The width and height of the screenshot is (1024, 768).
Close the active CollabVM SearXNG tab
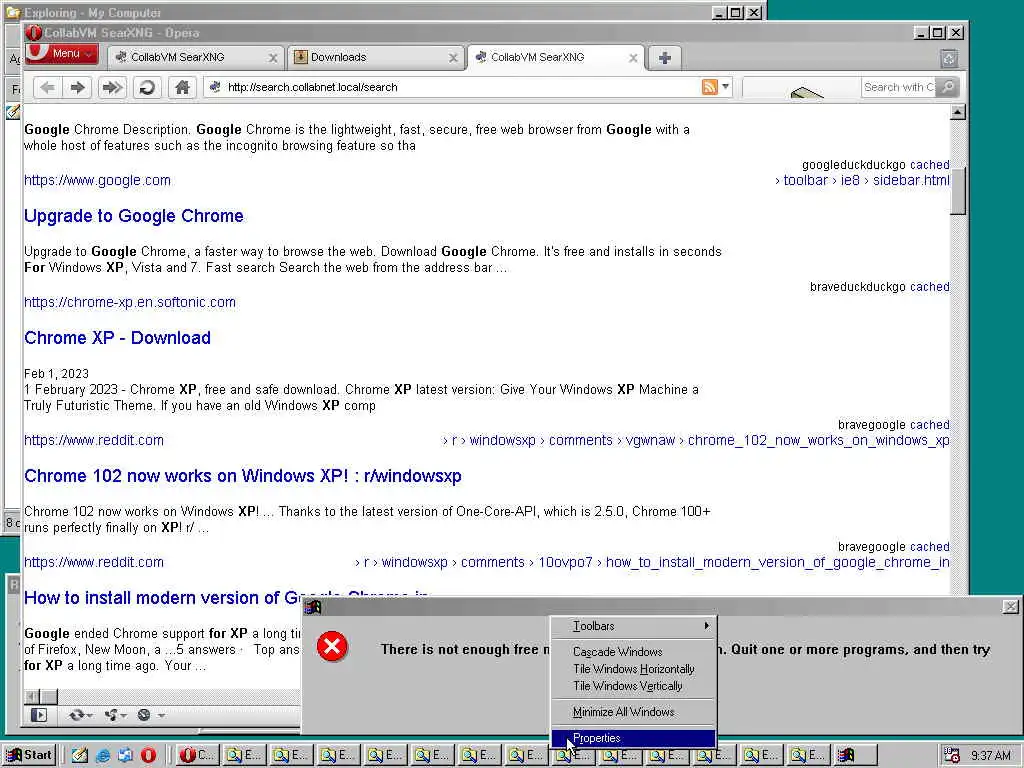pyautogui.click(x=633, y=58)
